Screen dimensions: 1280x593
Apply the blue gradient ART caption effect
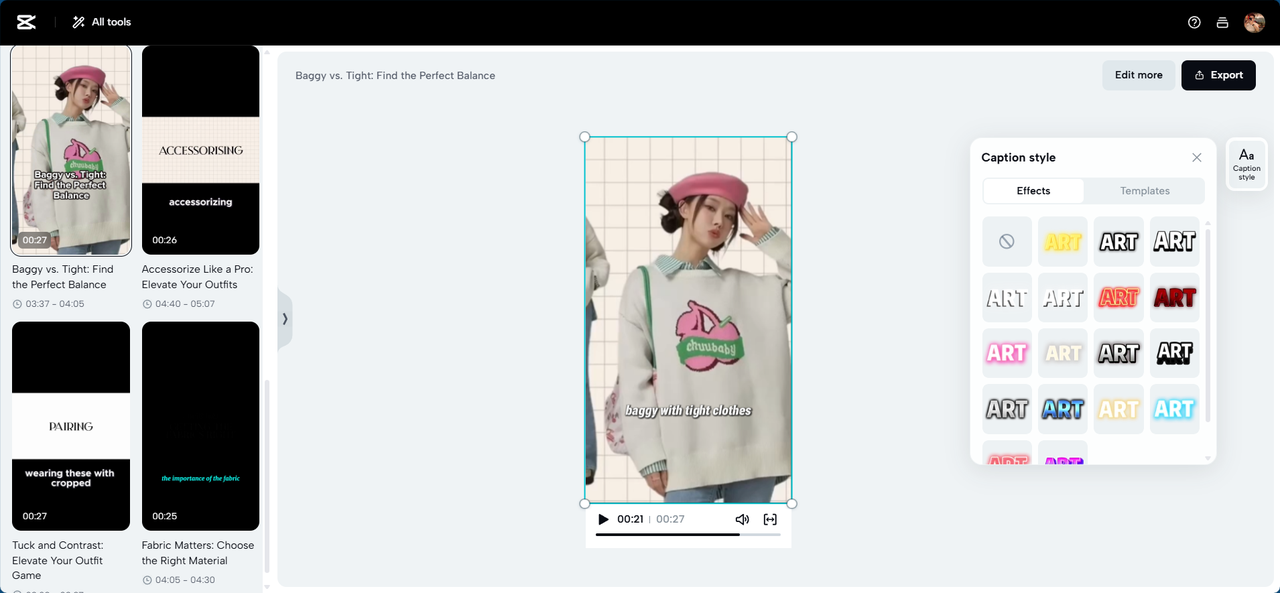pyautogui.click(x=1063, y=409)
